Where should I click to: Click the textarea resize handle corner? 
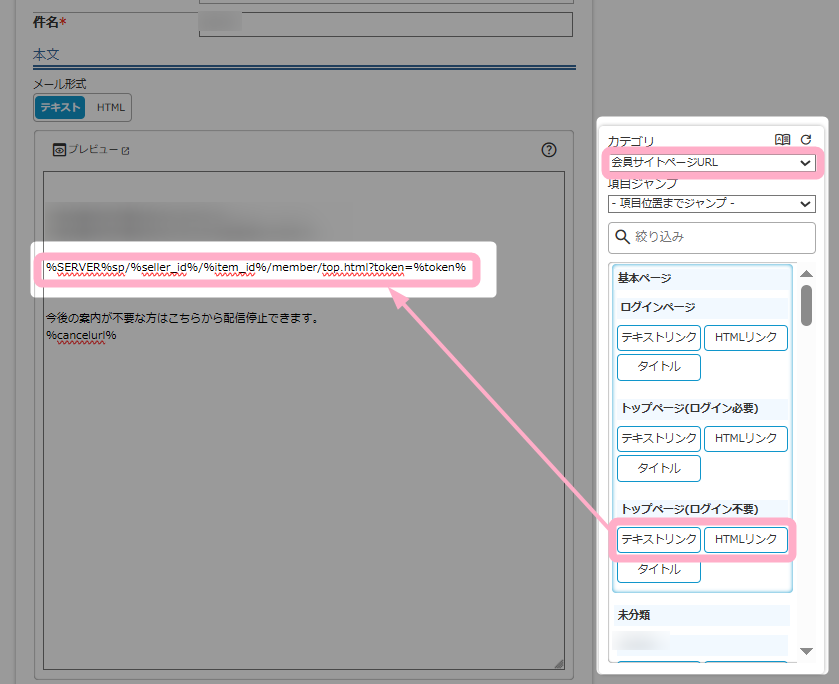[x=559, y=664]
